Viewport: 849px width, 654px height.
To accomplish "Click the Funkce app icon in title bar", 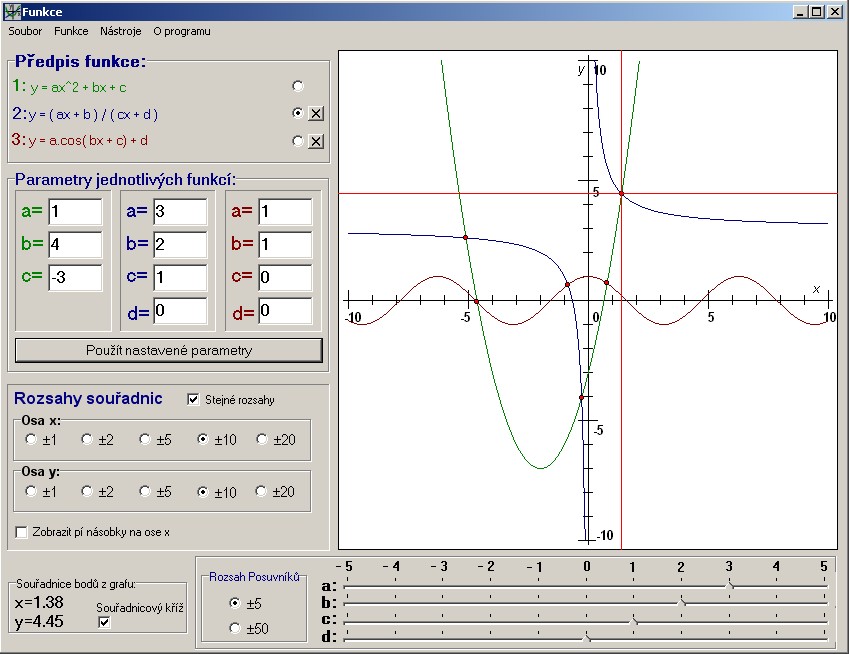I will pos(11,11).
